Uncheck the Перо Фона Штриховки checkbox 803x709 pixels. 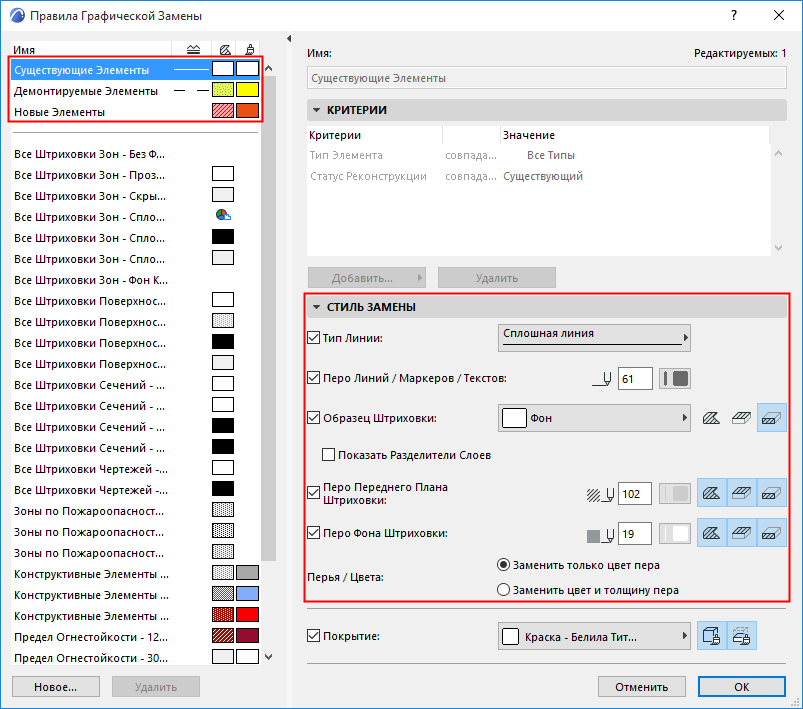pos(313,533)
